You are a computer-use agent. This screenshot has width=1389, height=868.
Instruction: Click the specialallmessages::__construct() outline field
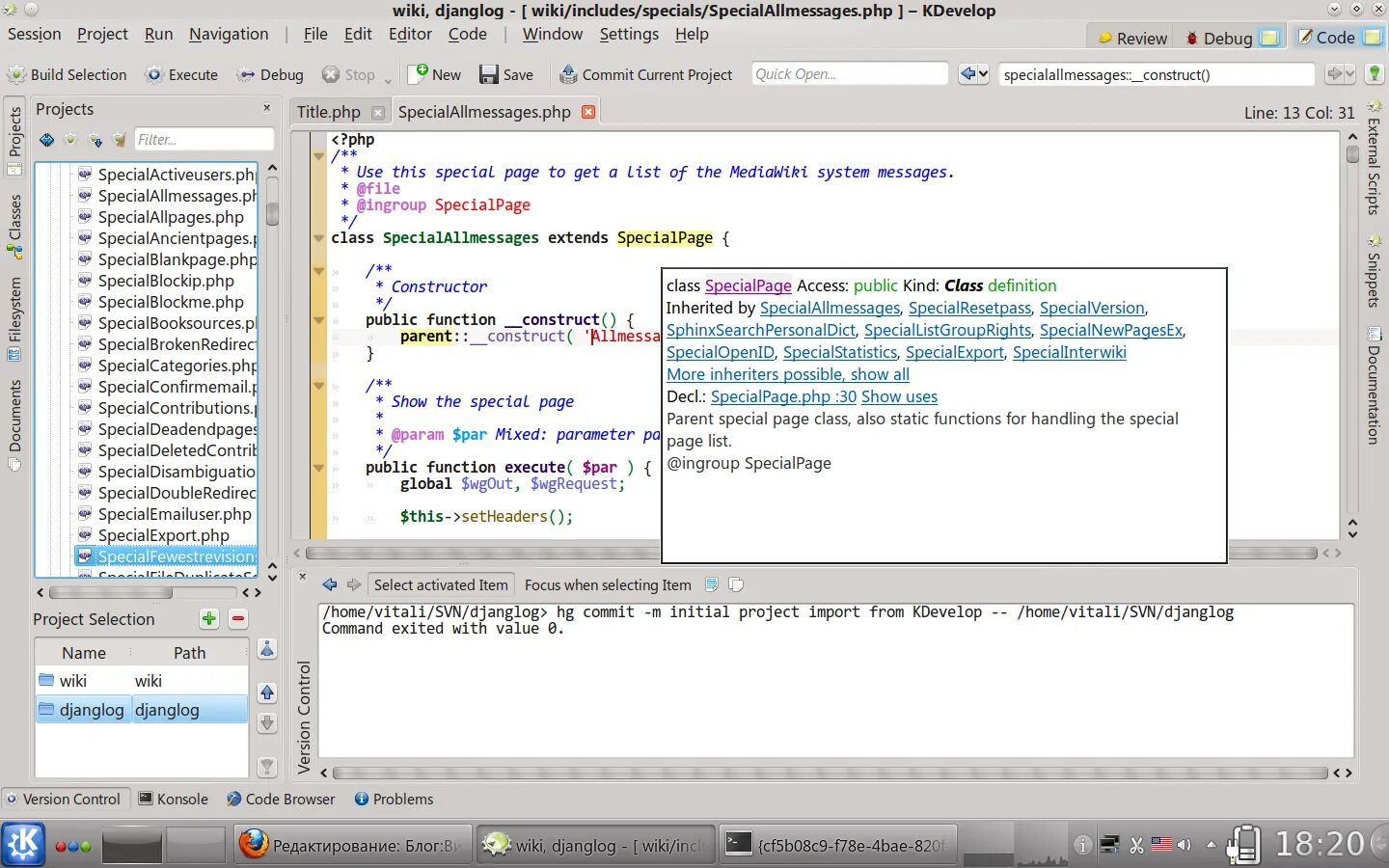tap(1156, 74)
